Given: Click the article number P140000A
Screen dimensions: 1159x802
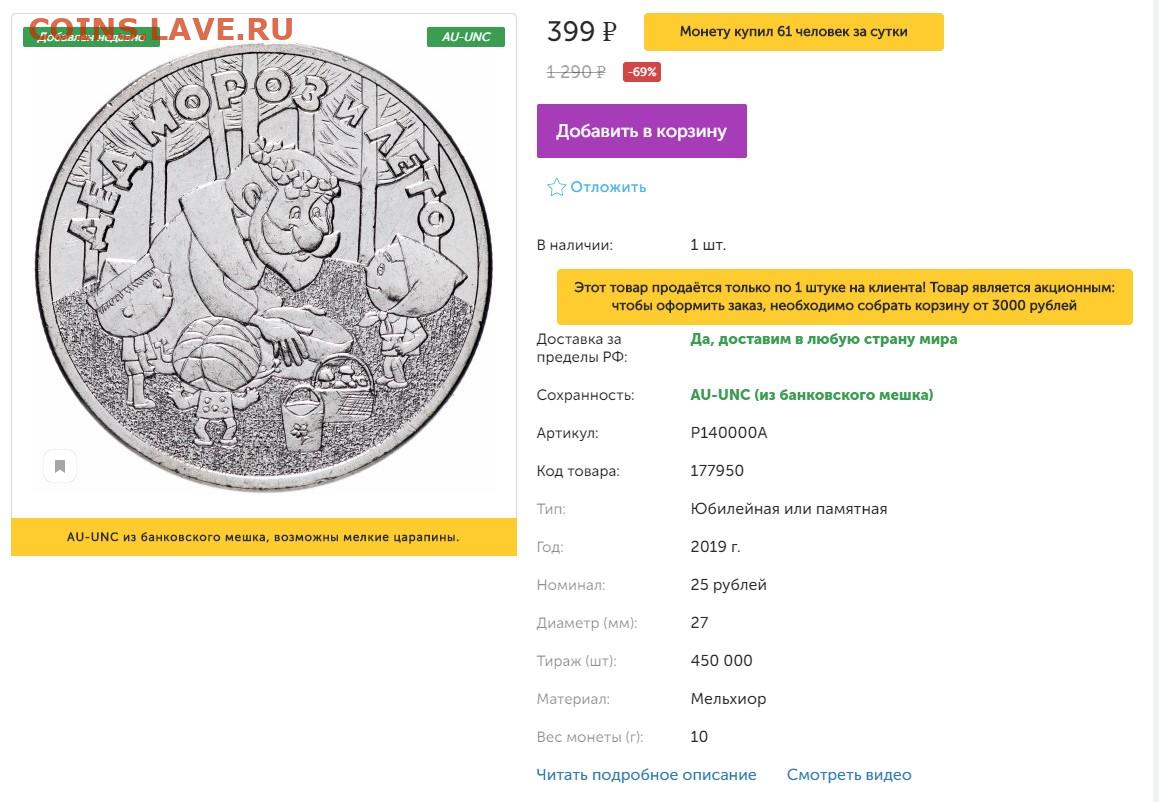Looking at the screenshot, I should [729, 433].
